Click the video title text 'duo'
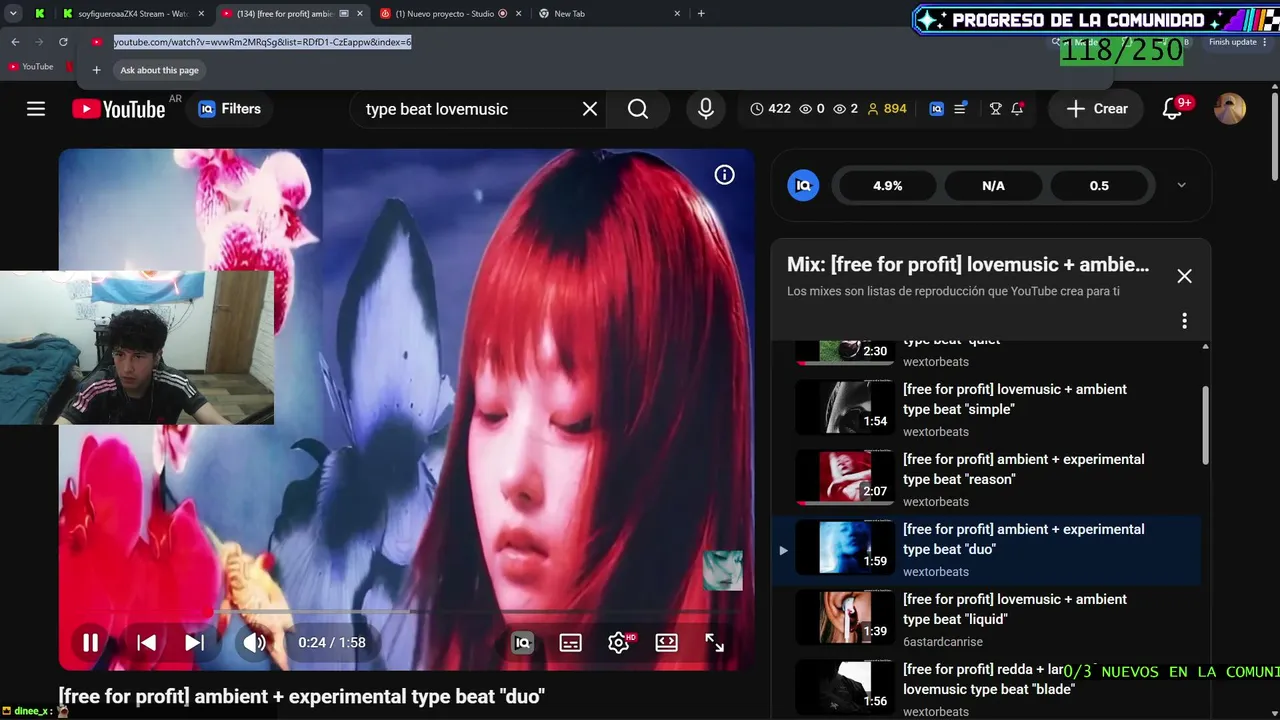1280x720 pixels. pyautogui.click(x=301, y=697)
